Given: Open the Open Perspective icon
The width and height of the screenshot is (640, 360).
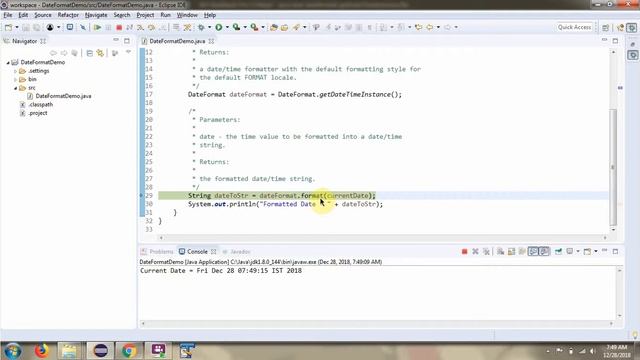Looking at the screenshot, I should [x=606, y=27].
